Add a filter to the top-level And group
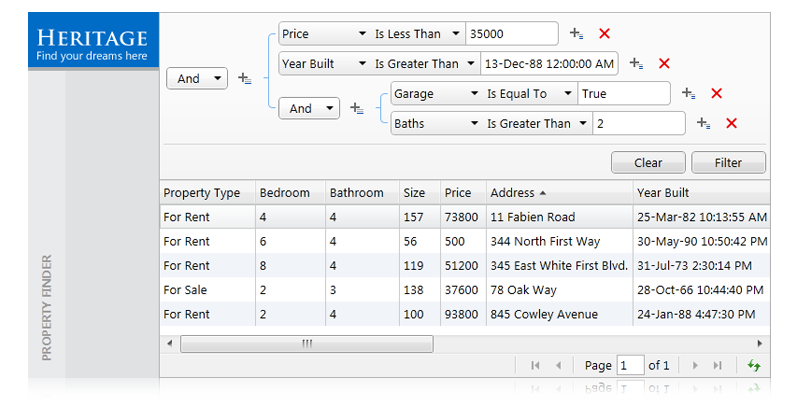The height and width of the screenshot is (408, 800). [x=245, y=79]
